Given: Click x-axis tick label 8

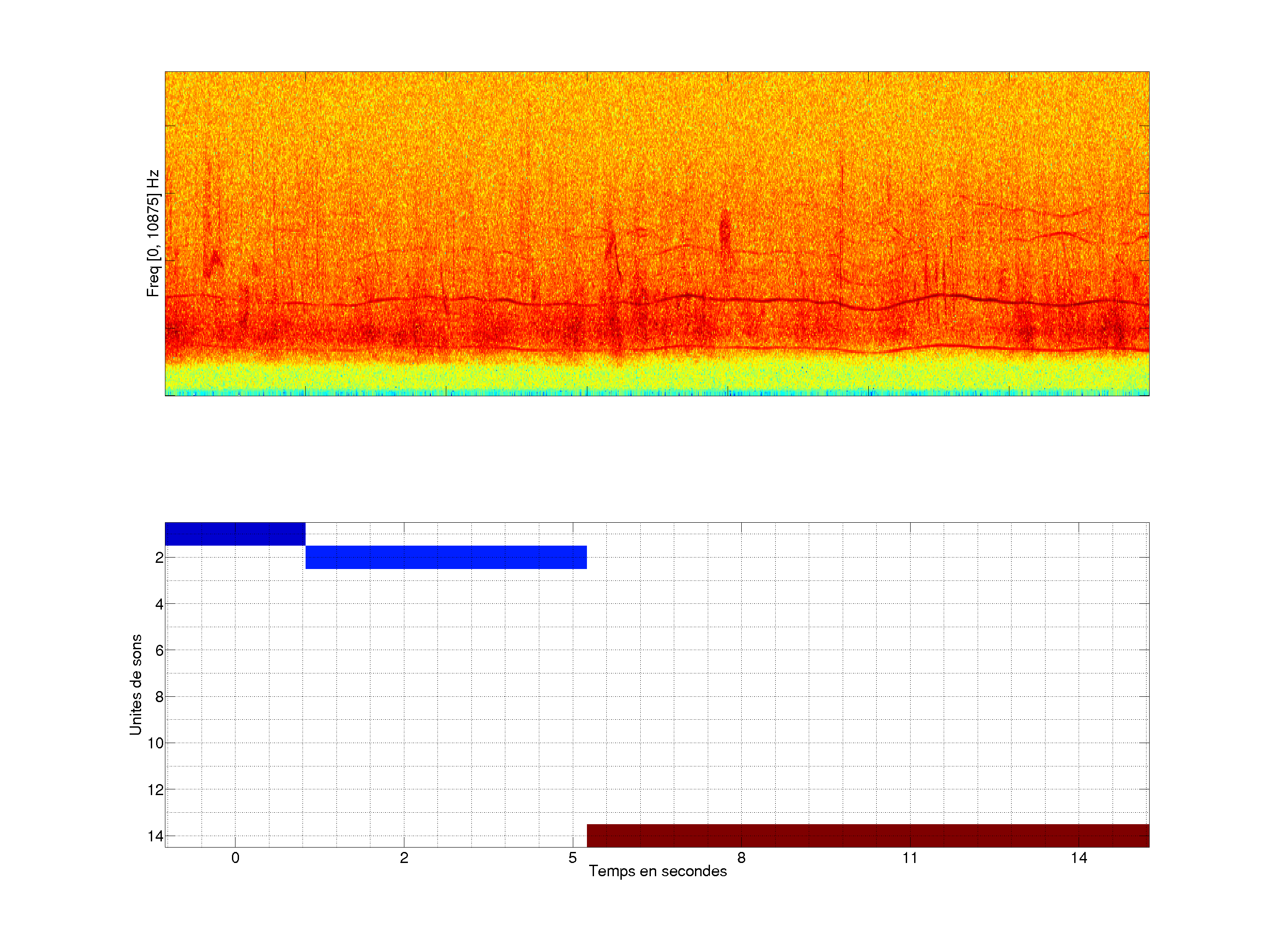Looking at the screenshot, I should point(741,858).
